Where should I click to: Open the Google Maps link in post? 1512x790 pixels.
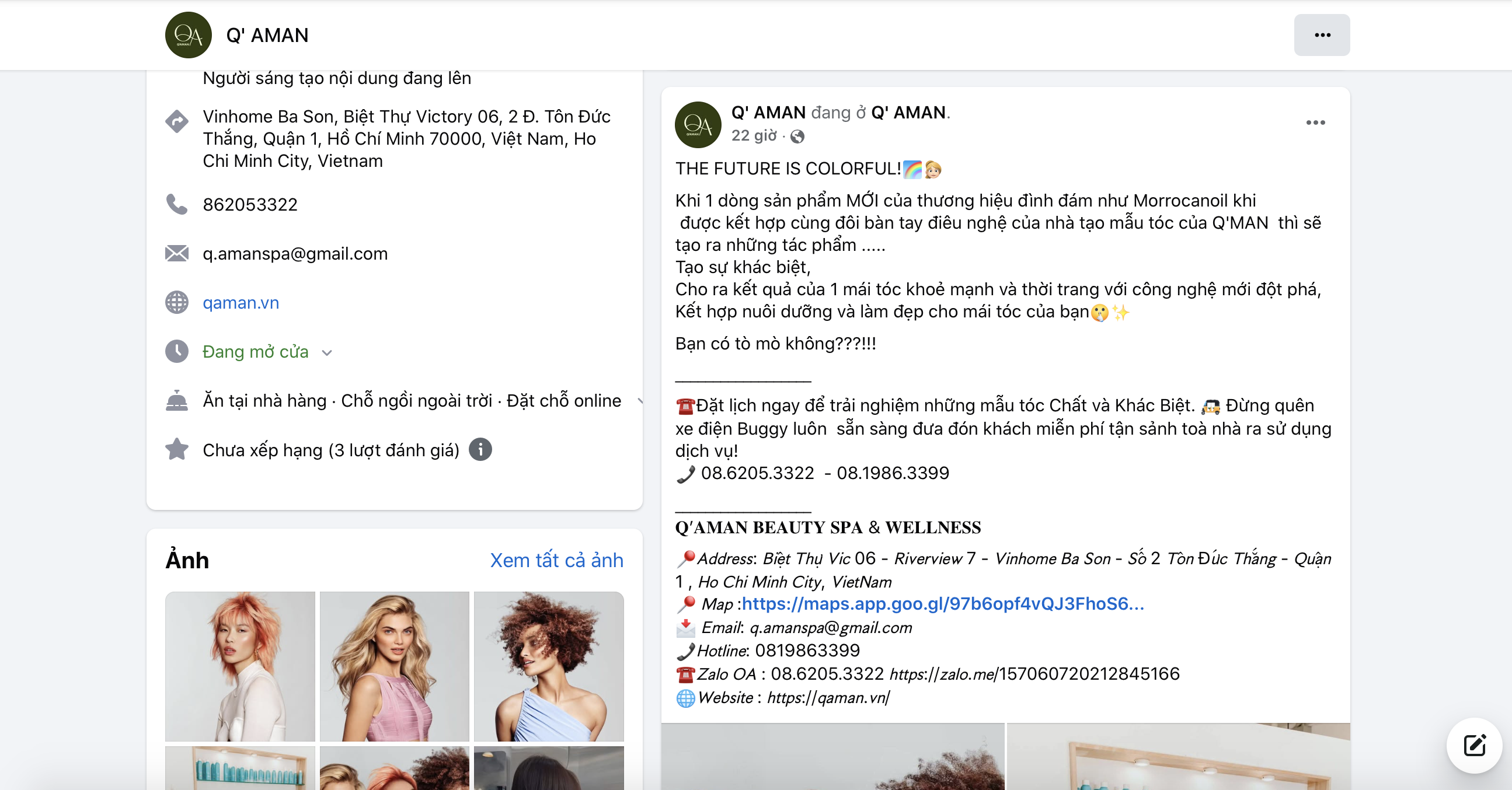pos(943,603)
